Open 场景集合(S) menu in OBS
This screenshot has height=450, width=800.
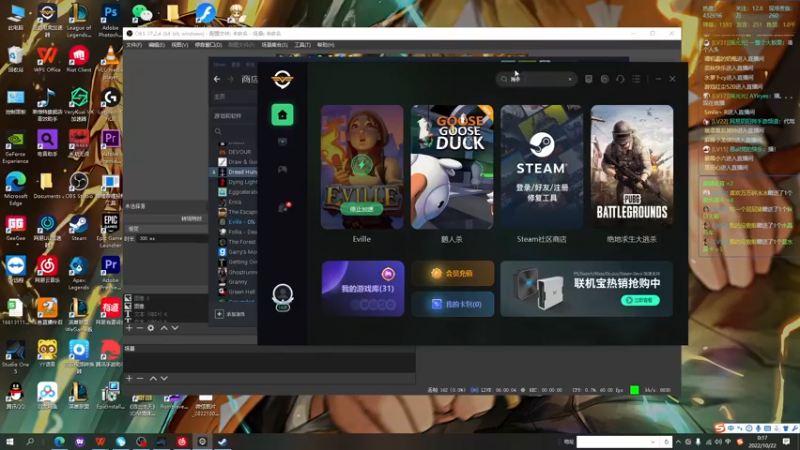click(274, 45)
